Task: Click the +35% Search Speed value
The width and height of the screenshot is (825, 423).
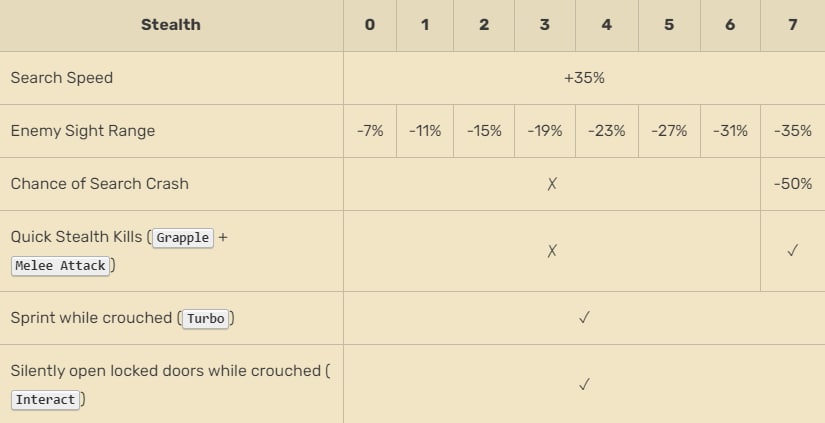Action: coord(584,78)
